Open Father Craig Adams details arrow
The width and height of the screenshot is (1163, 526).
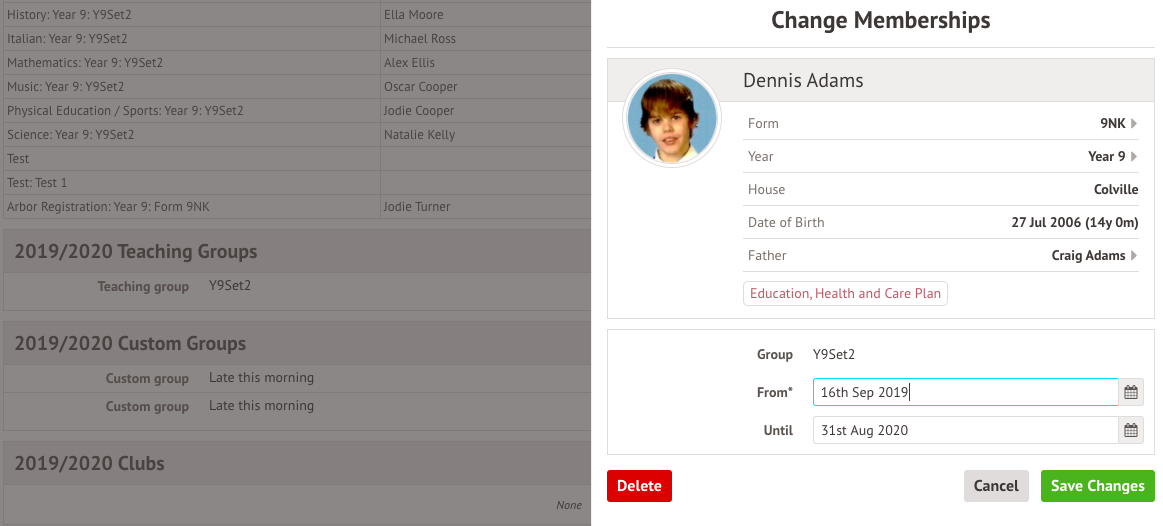click(1134, 256)
